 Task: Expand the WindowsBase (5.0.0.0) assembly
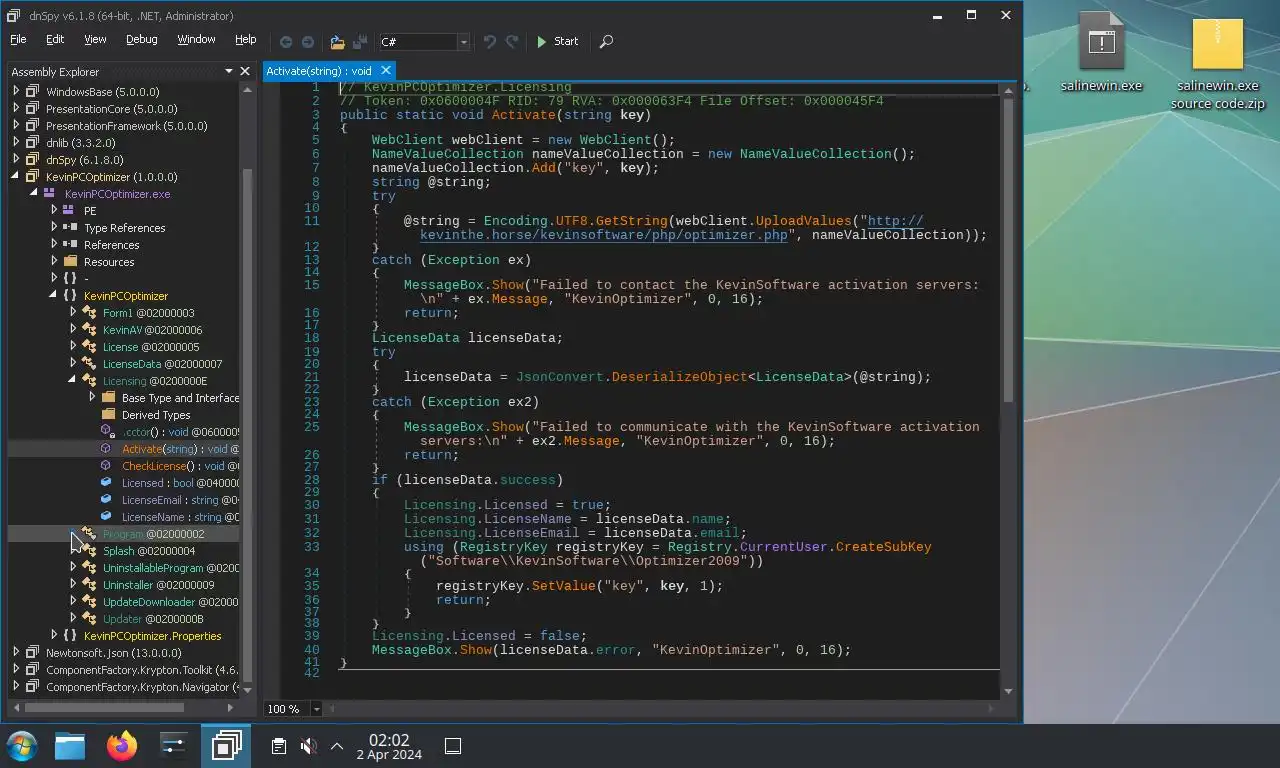point(16,91)
